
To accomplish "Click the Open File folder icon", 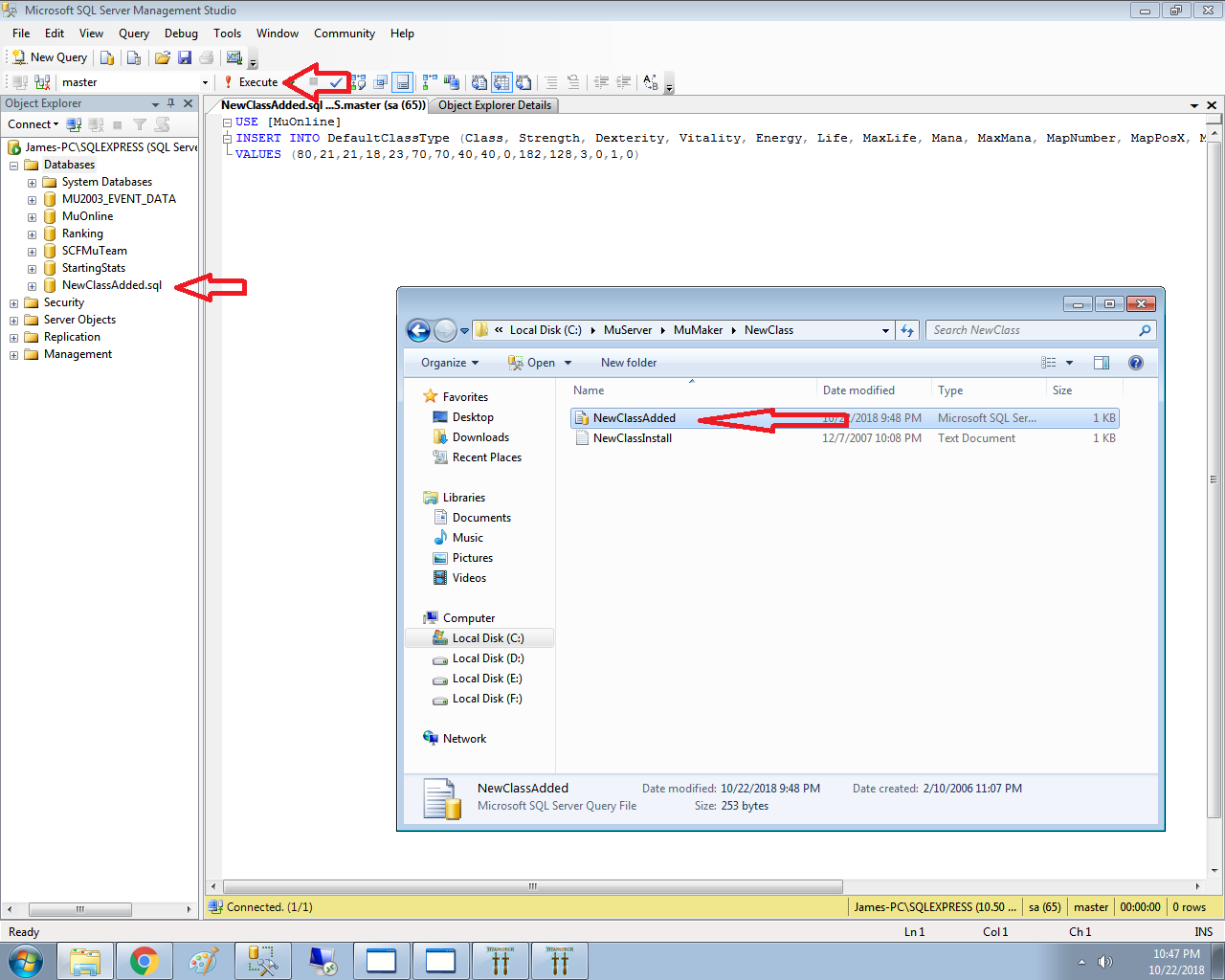I will coord(163,57).
